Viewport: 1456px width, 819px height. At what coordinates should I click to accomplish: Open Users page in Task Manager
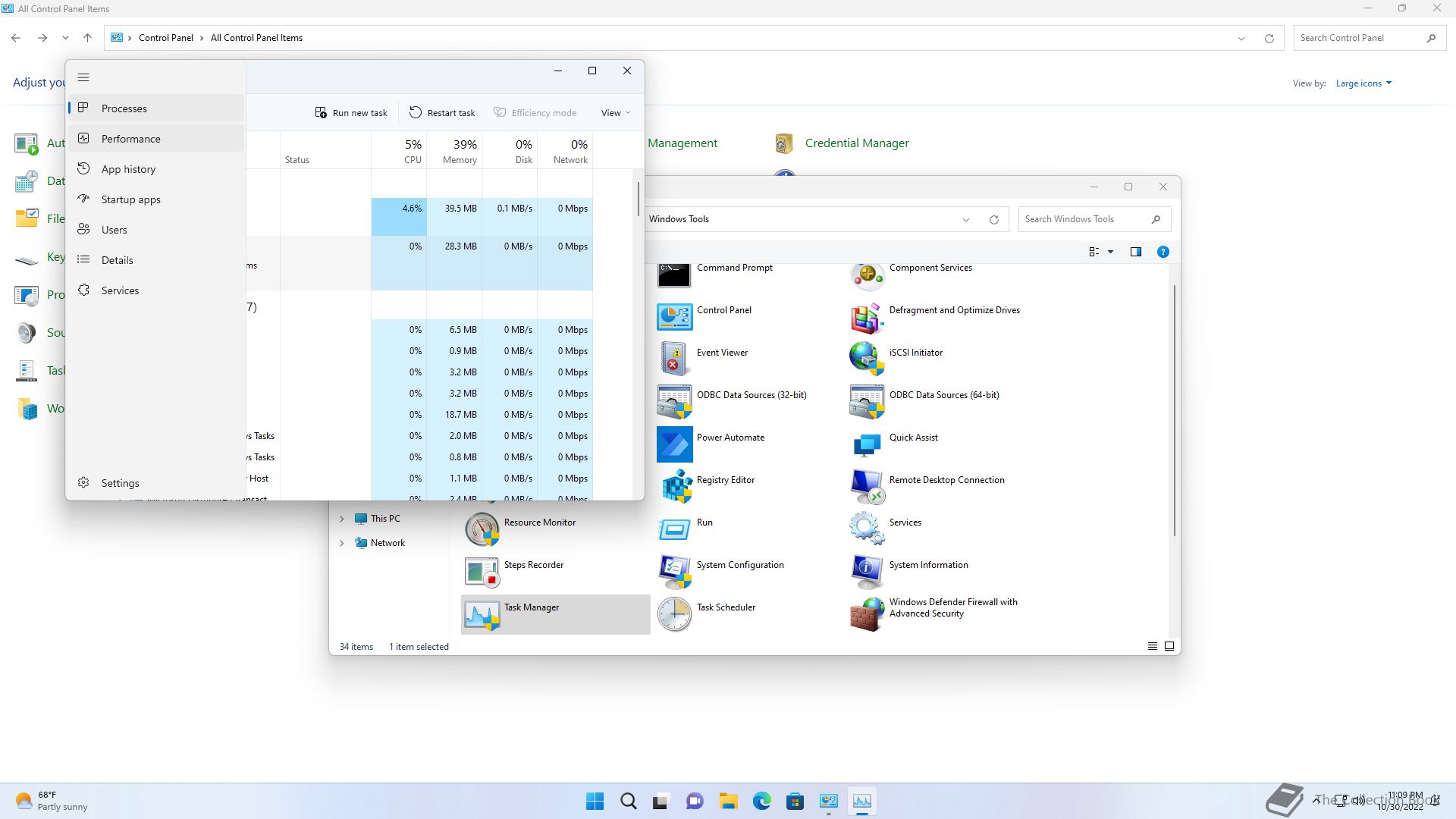156,230
